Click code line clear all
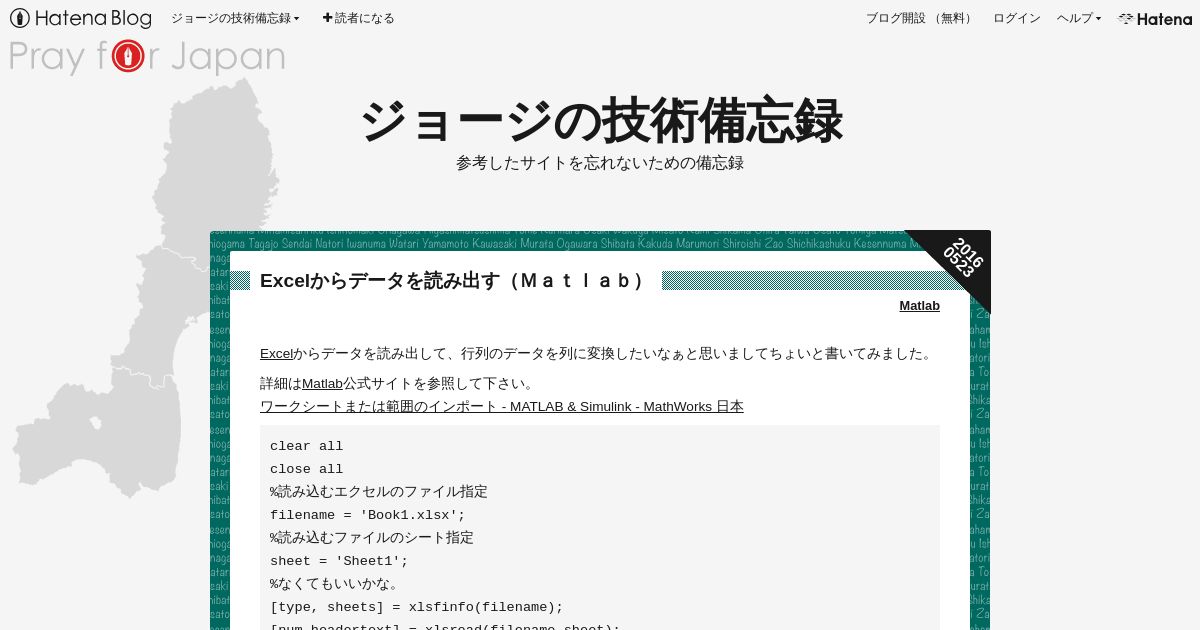 (306, 446)
